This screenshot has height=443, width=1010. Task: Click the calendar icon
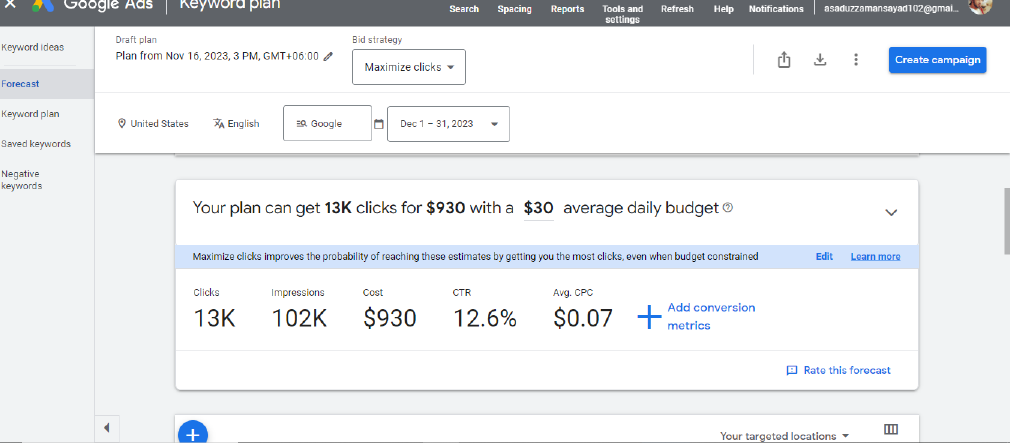[379, 124]
